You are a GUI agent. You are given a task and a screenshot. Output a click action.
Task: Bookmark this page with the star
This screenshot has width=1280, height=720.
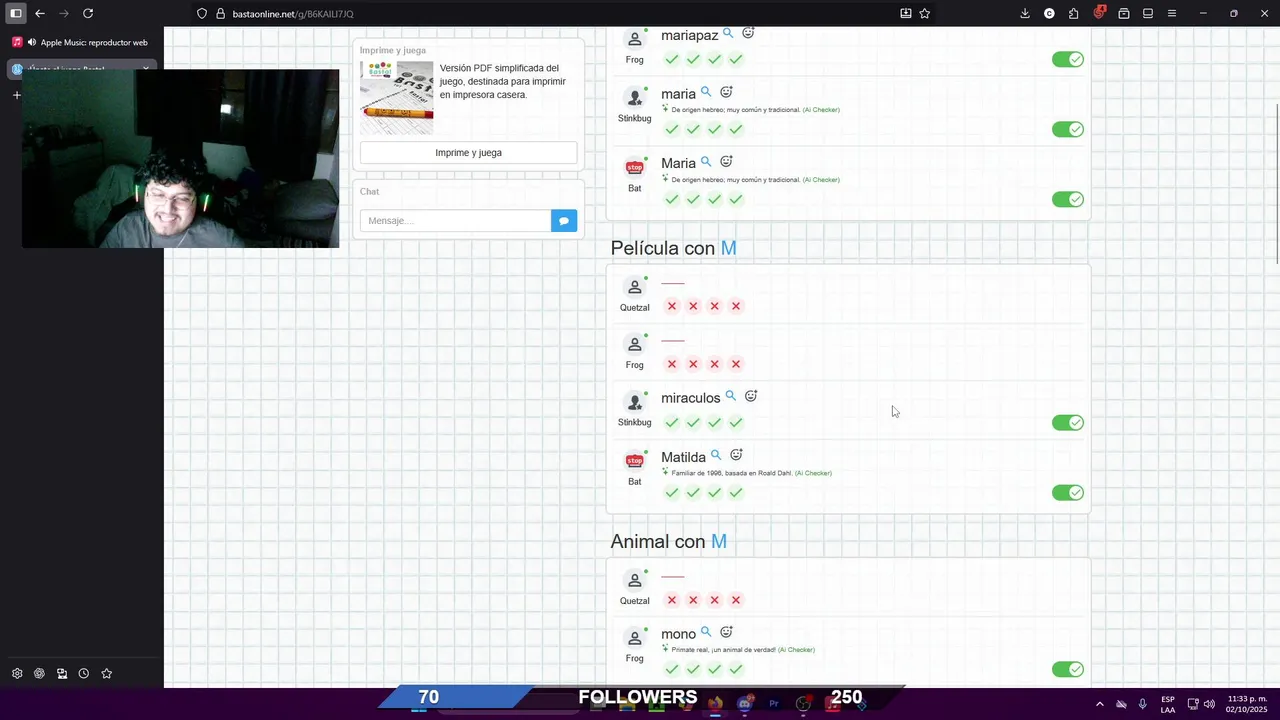[925, 13]
